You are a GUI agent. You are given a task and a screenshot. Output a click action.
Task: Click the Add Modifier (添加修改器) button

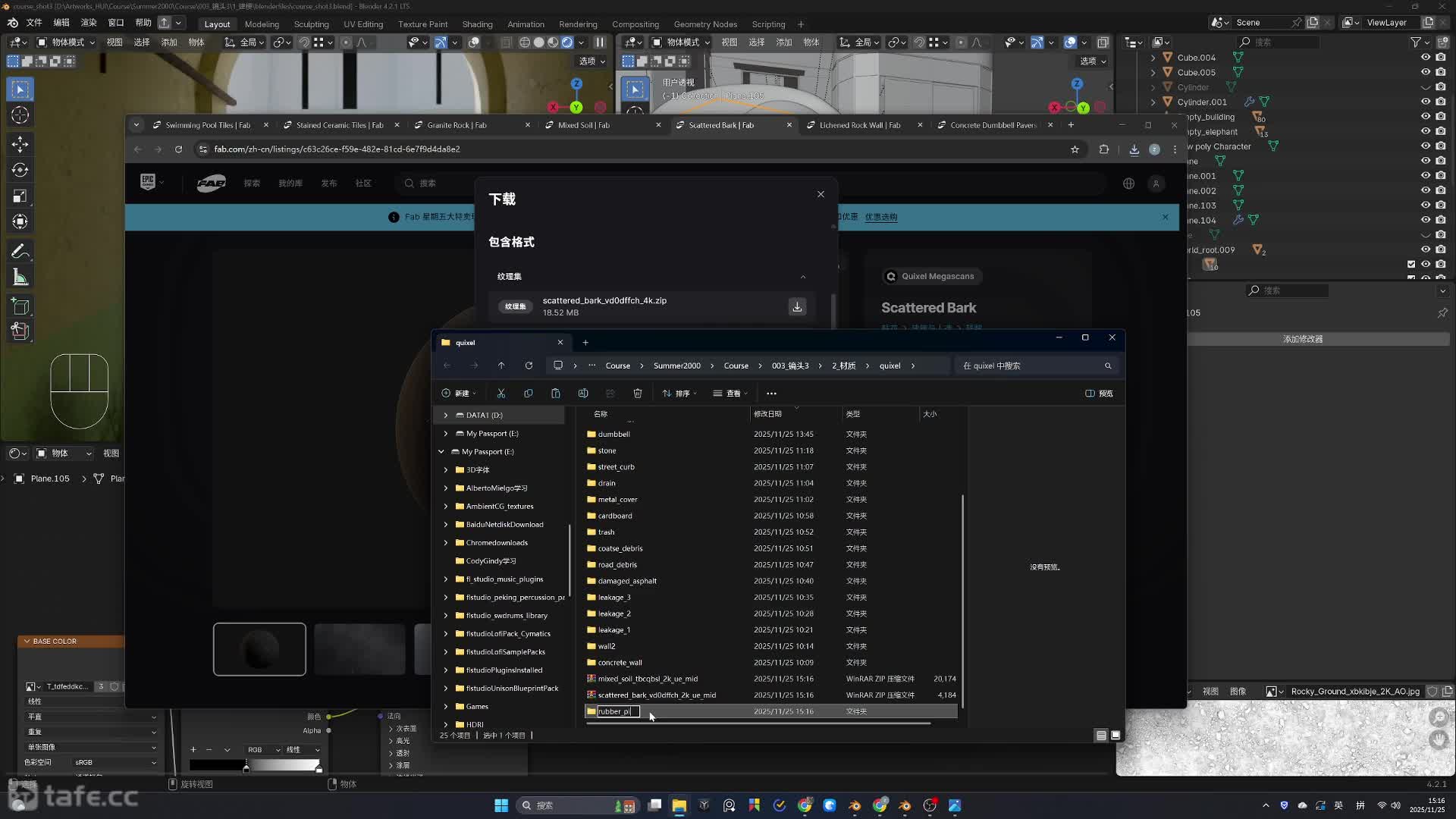tap(1302, 339)
